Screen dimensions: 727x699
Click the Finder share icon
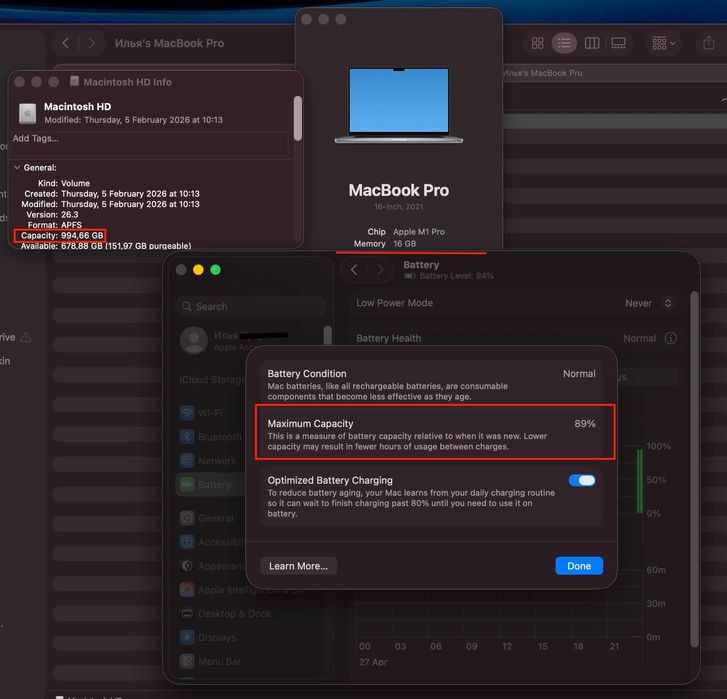(708, 43)
